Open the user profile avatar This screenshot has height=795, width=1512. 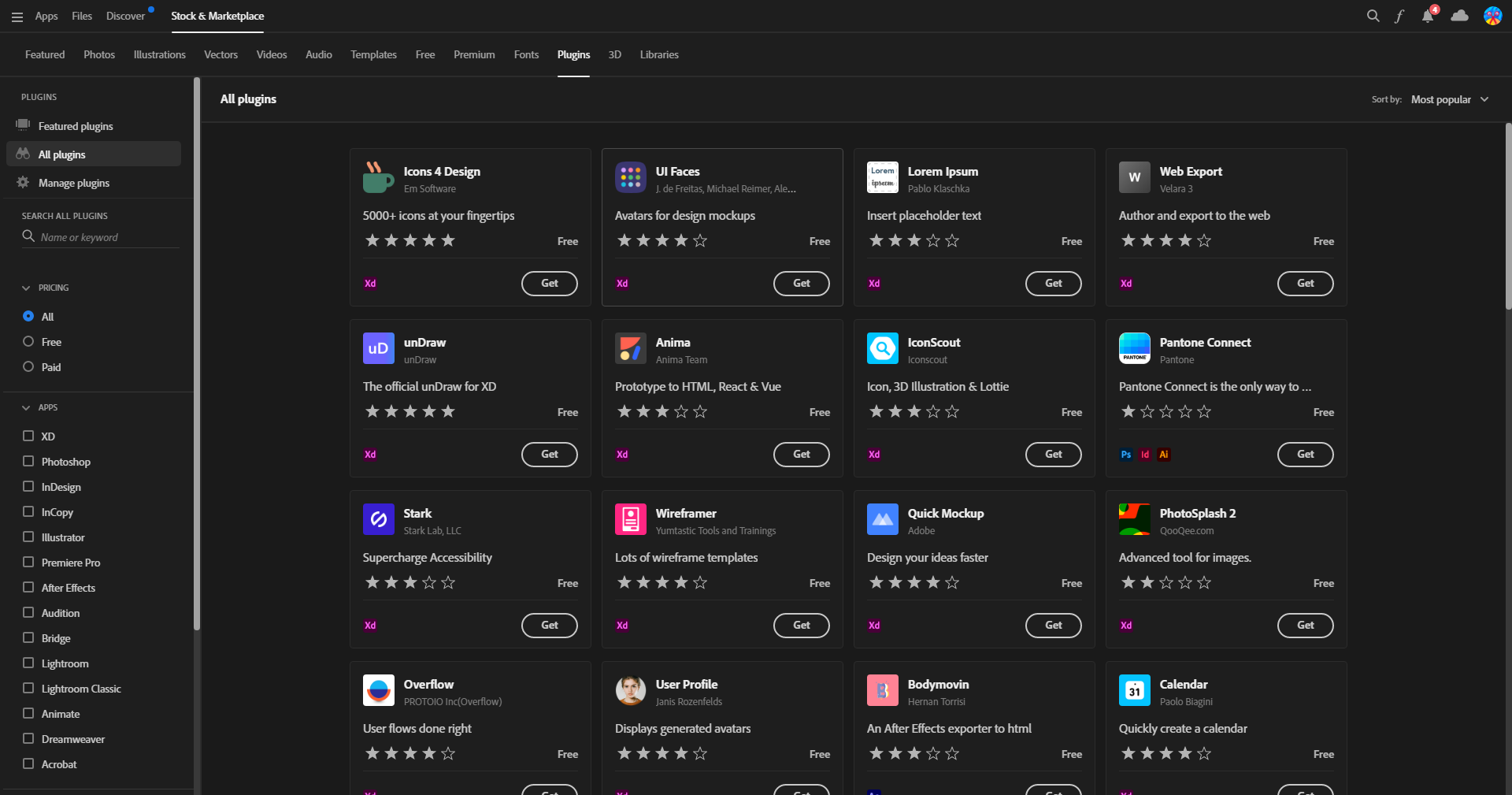(x=1492, y=16)
